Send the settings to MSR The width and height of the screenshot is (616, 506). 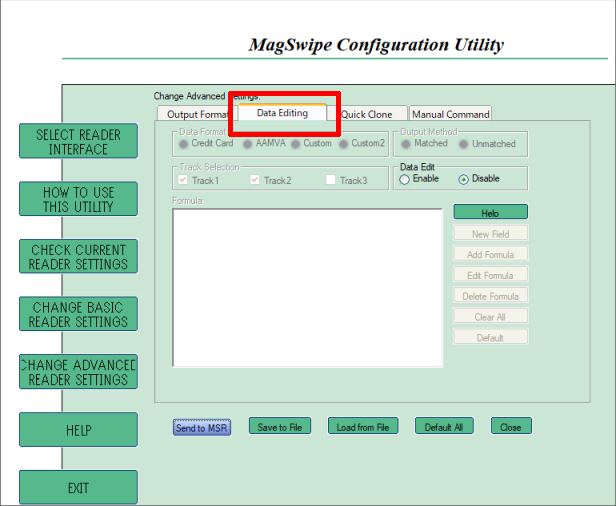point(202,428)
